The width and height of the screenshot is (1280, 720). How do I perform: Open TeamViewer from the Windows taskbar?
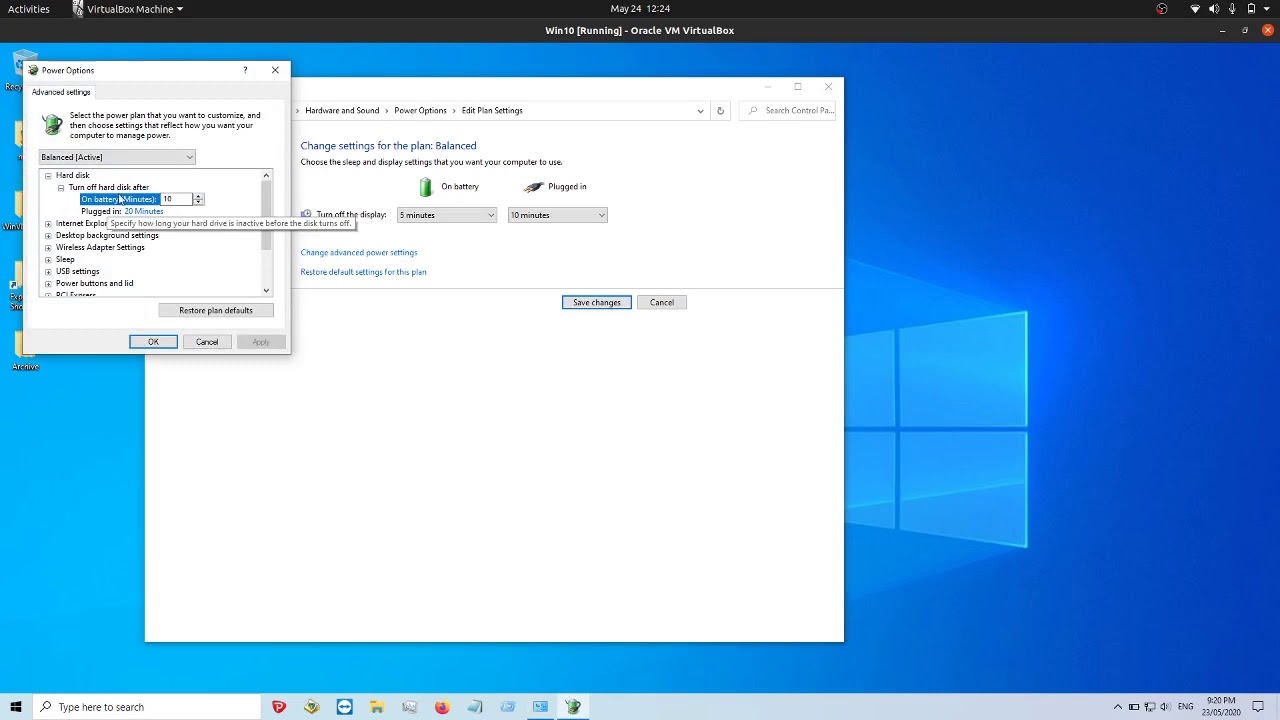coord(344,707)
